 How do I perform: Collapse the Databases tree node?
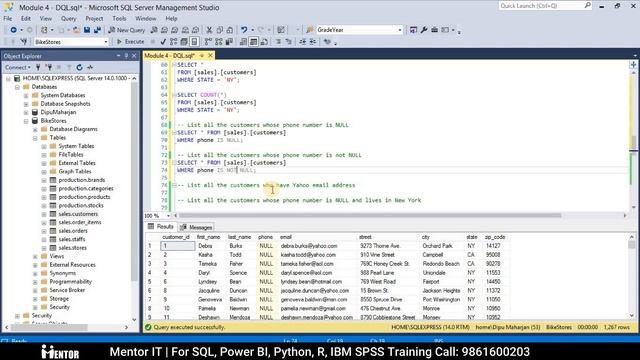17,87
